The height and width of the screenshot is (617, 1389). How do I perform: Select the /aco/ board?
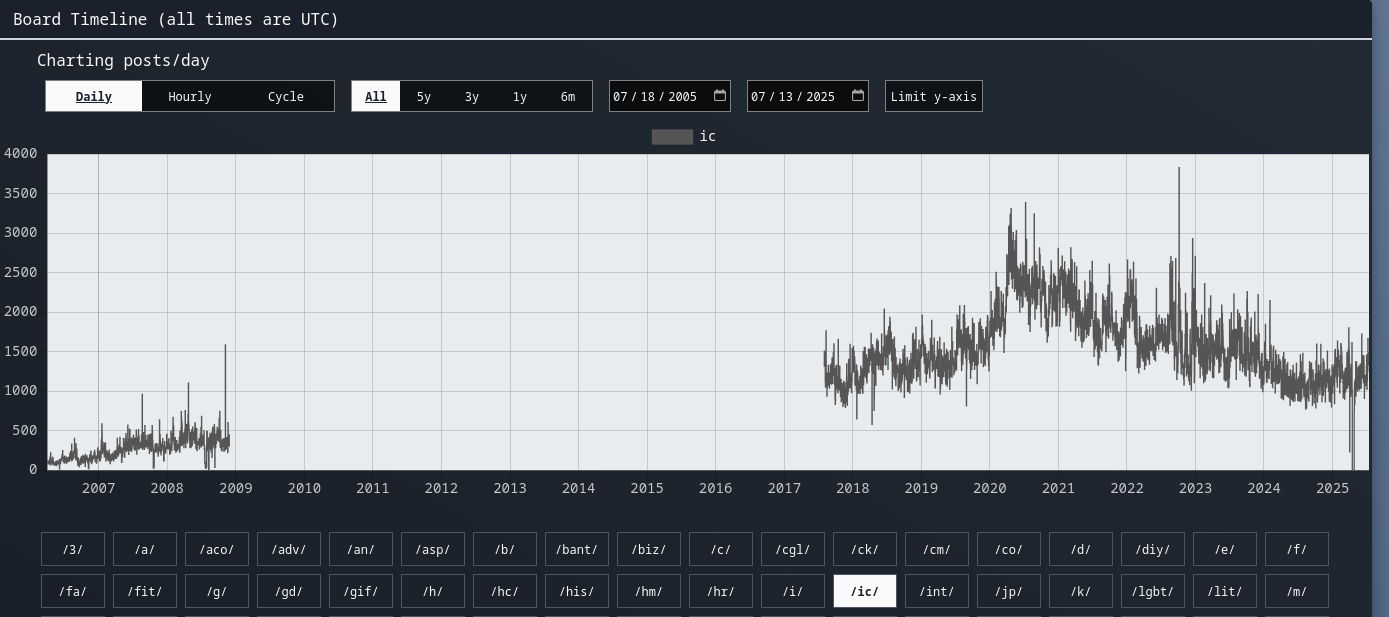217,549
